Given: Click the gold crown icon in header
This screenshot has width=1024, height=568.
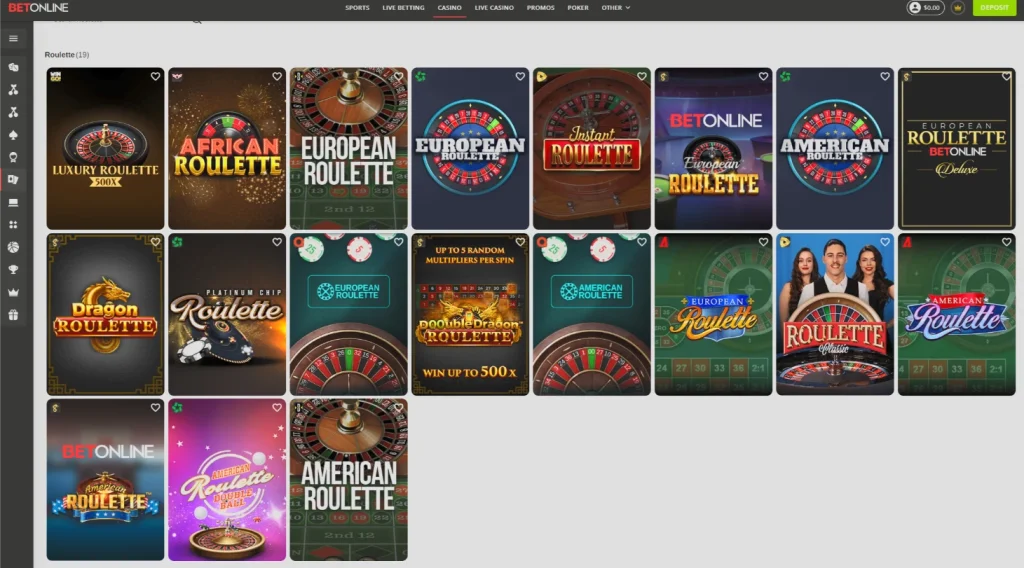Looking at the screenshot, I should 957,8.
